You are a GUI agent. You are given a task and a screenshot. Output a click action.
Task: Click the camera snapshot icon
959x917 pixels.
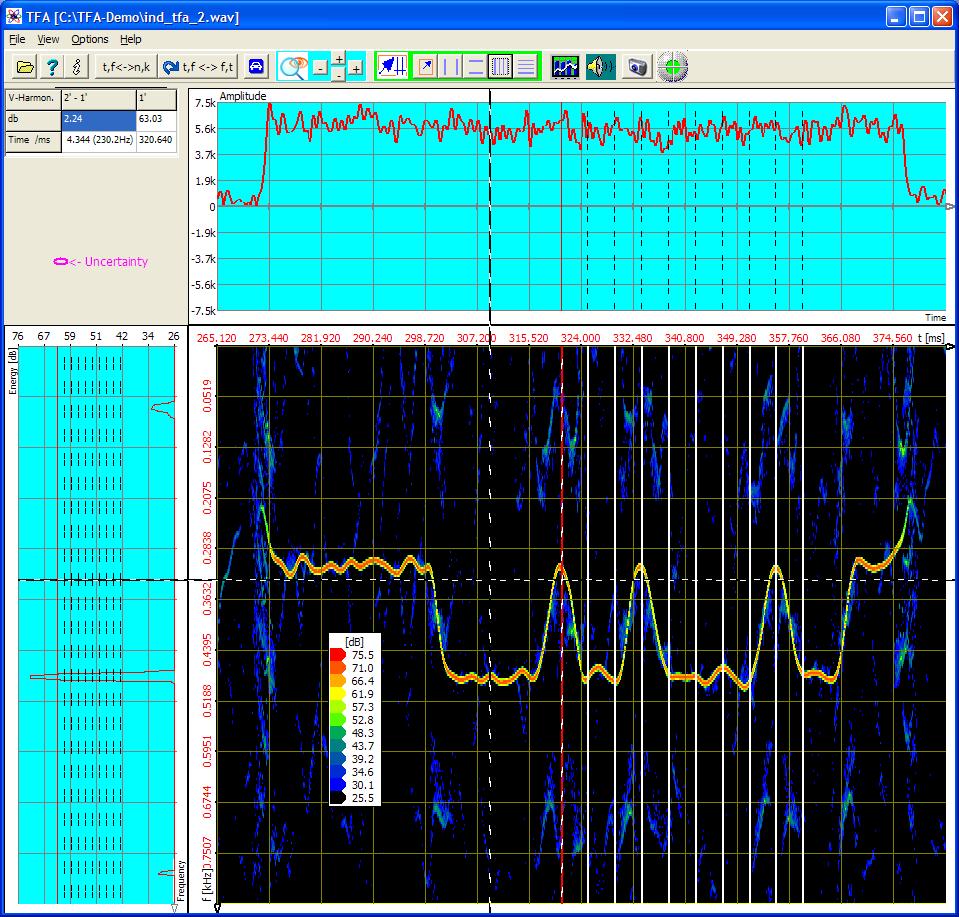[638, 67]
